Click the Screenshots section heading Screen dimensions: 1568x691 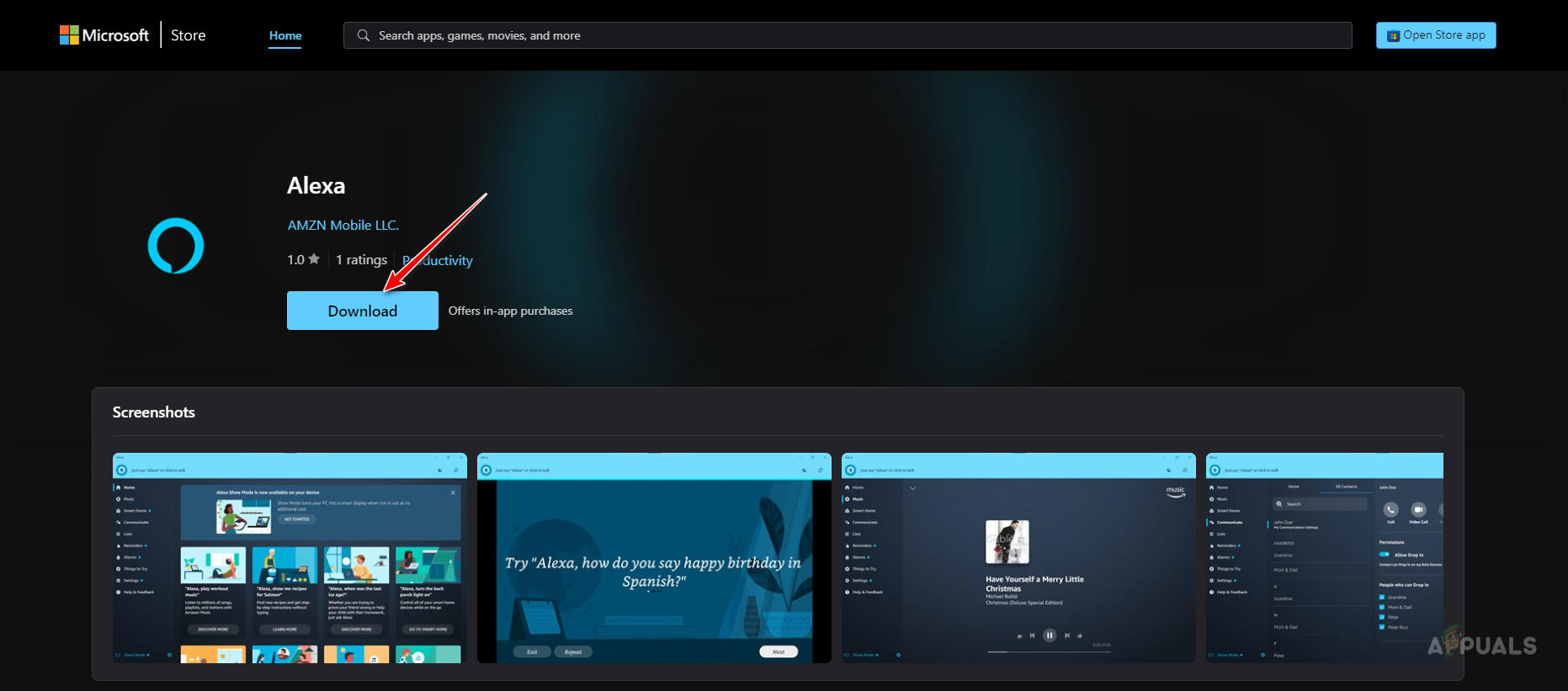[x=154, y=412]
